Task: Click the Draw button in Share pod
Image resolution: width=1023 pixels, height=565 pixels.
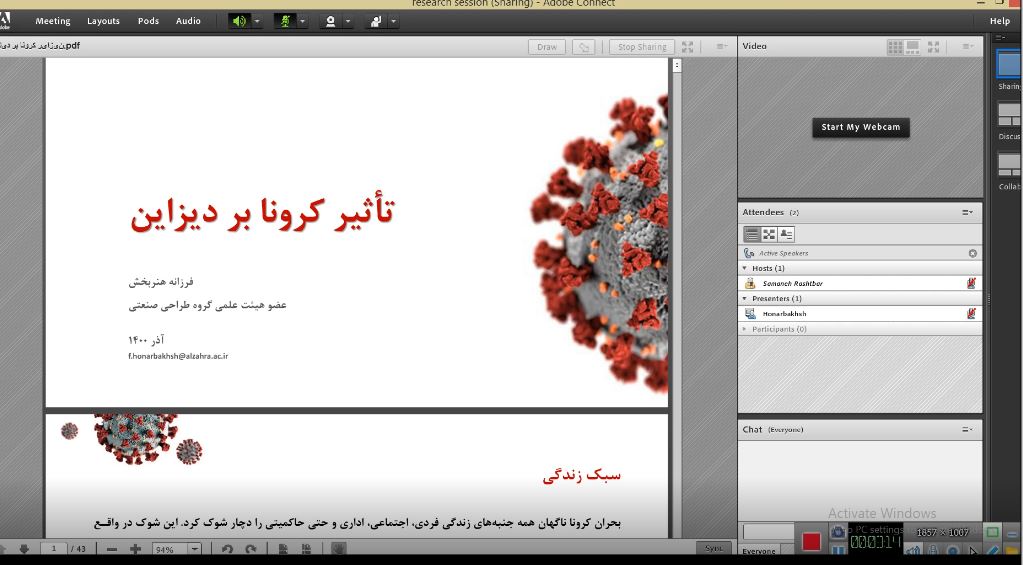Action: pyautogui.click(x=547, y=47)
